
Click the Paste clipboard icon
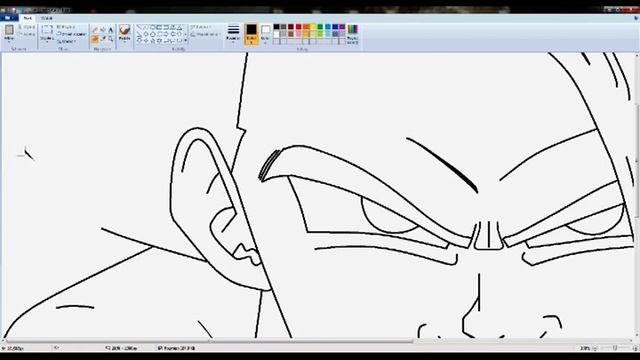click(x=9, y=30)
